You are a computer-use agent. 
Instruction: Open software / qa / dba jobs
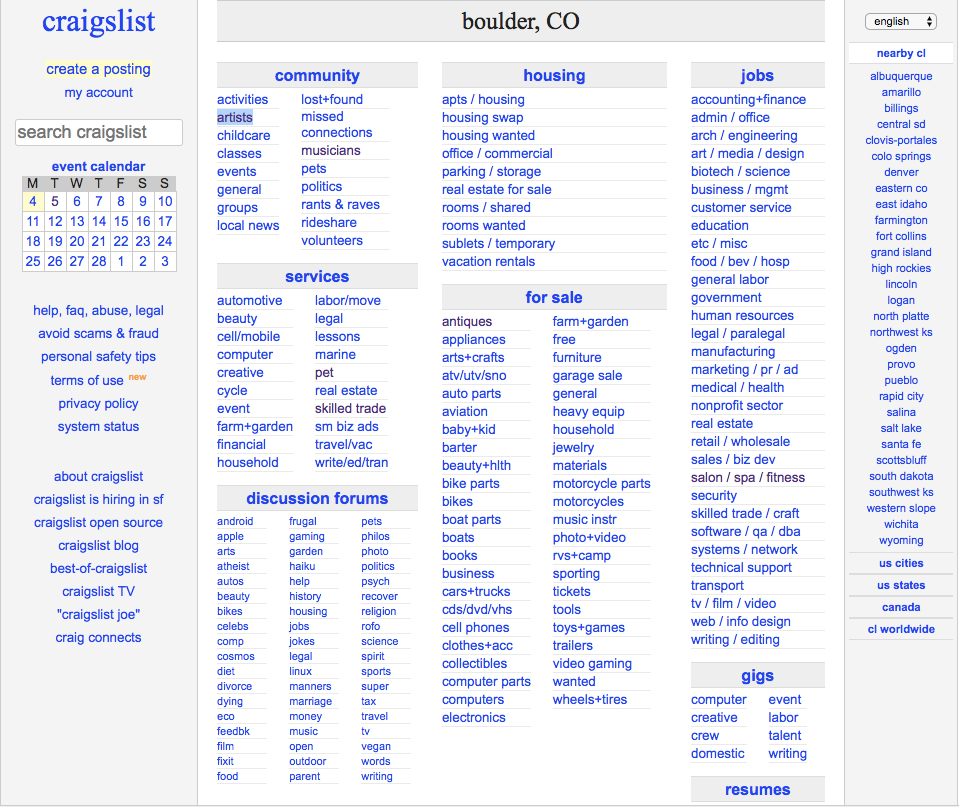746,532
